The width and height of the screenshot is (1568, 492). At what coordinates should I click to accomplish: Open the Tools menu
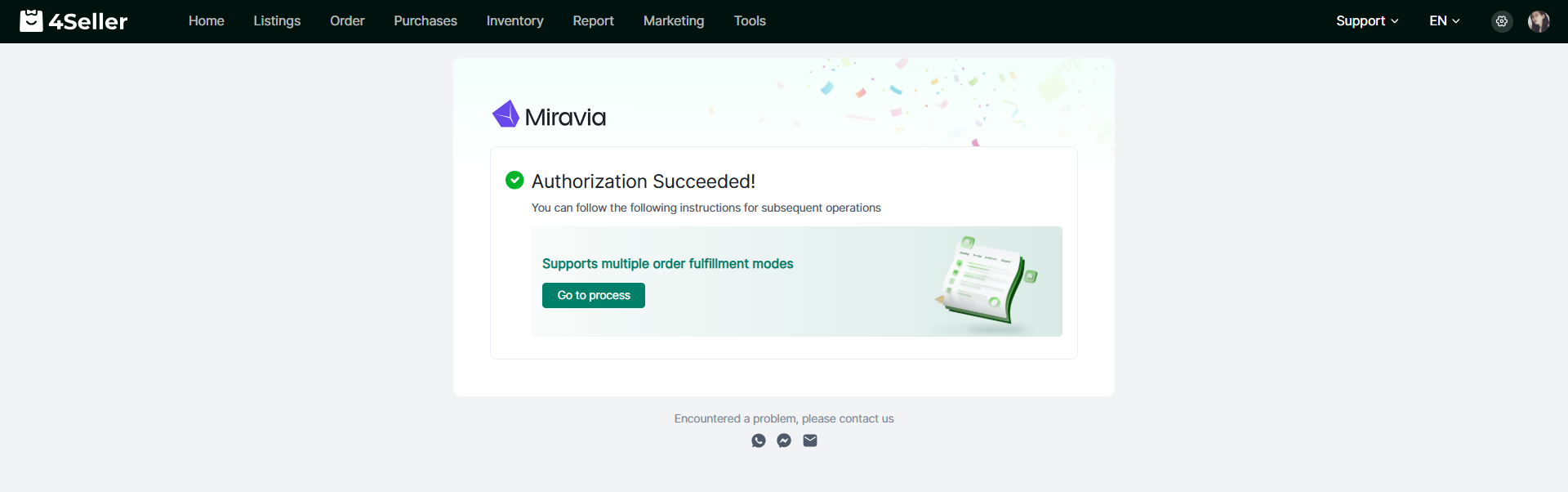[x=750, y=21]
